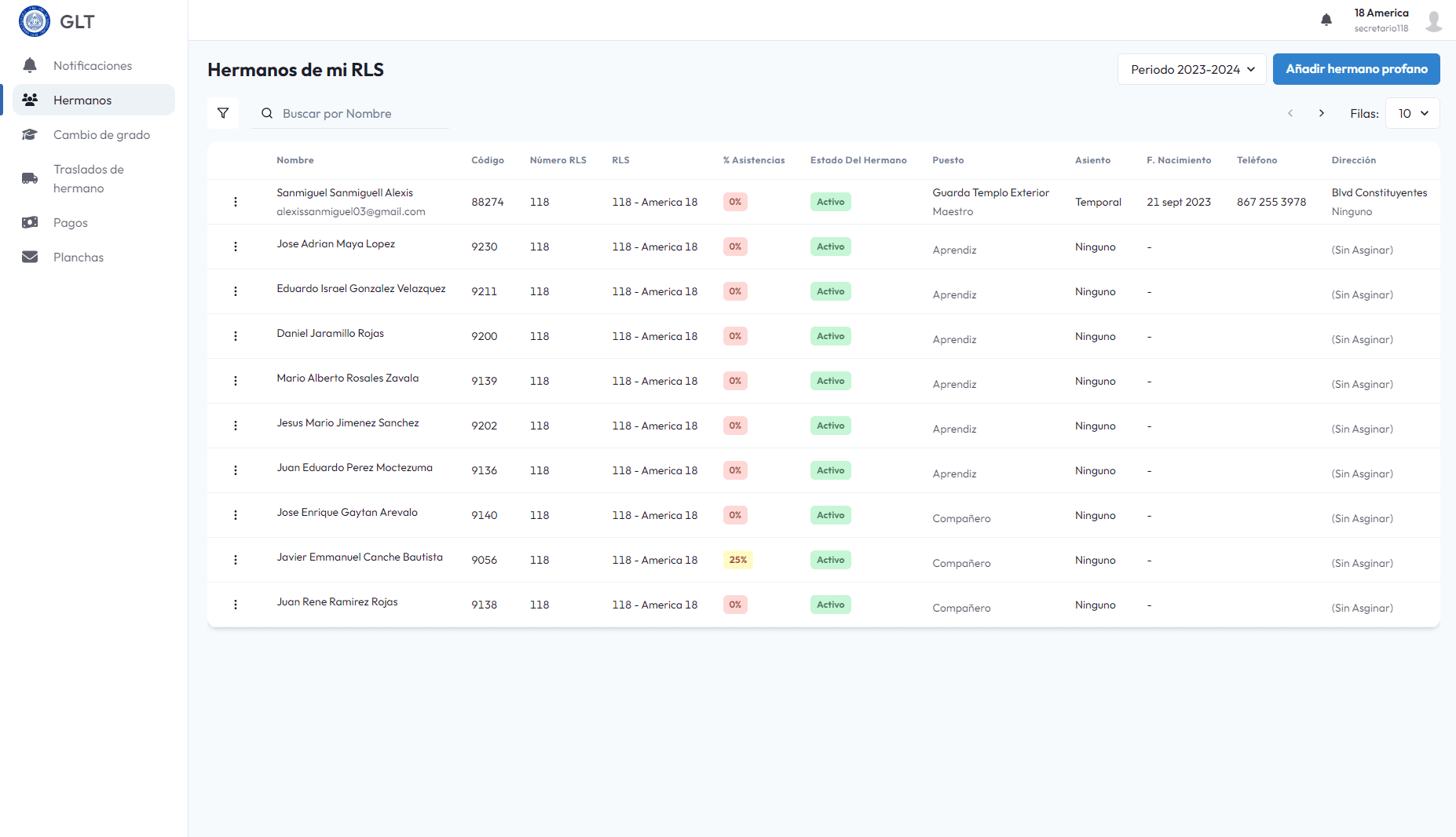The width and height of the screenshot is (1456, 837).
Task: Click the user avatar icon
Action: pyautogui.click(x=1433, y=20)
